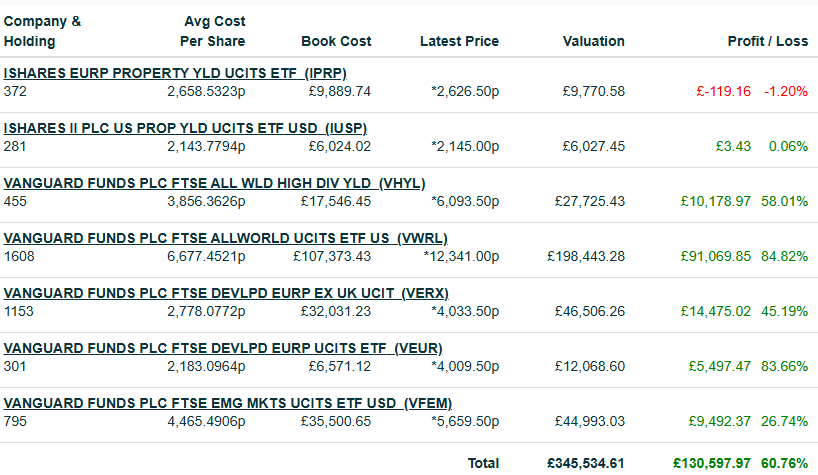
Task: Open the Vanguard FTSE DEVLPD EURP (VEUR) link
Action: (x=223, y=348)
